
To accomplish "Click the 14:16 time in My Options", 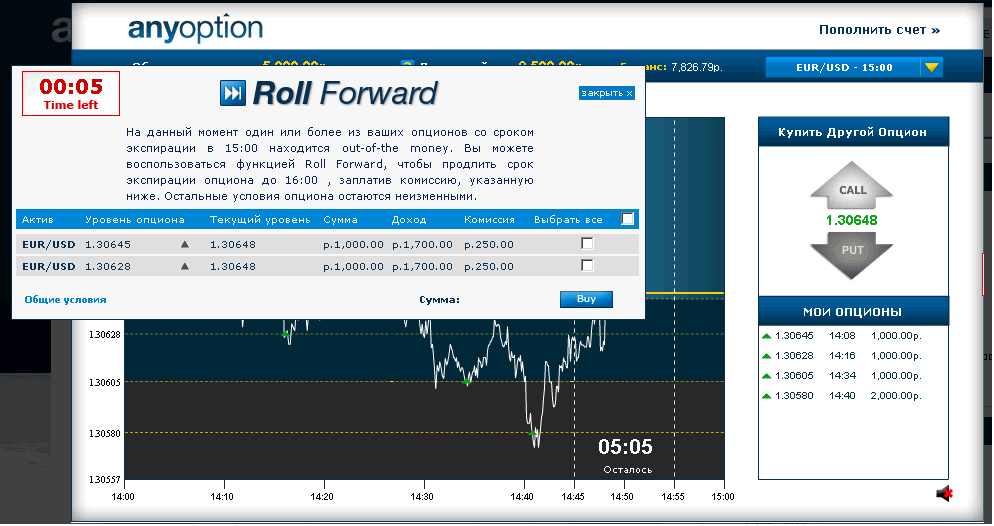I will tap(842, 356).
